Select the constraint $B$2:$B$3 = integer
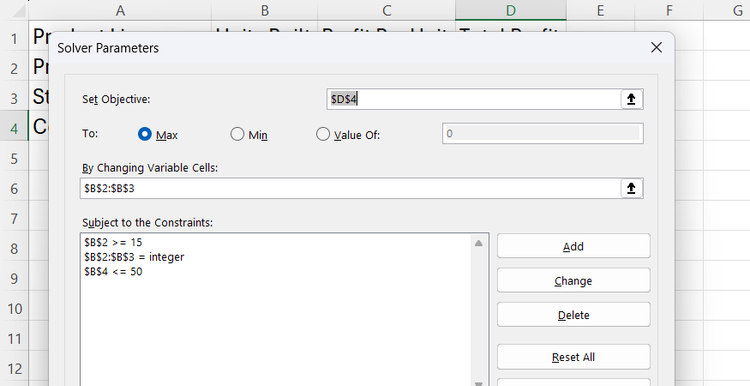 (x=134, y=257)
